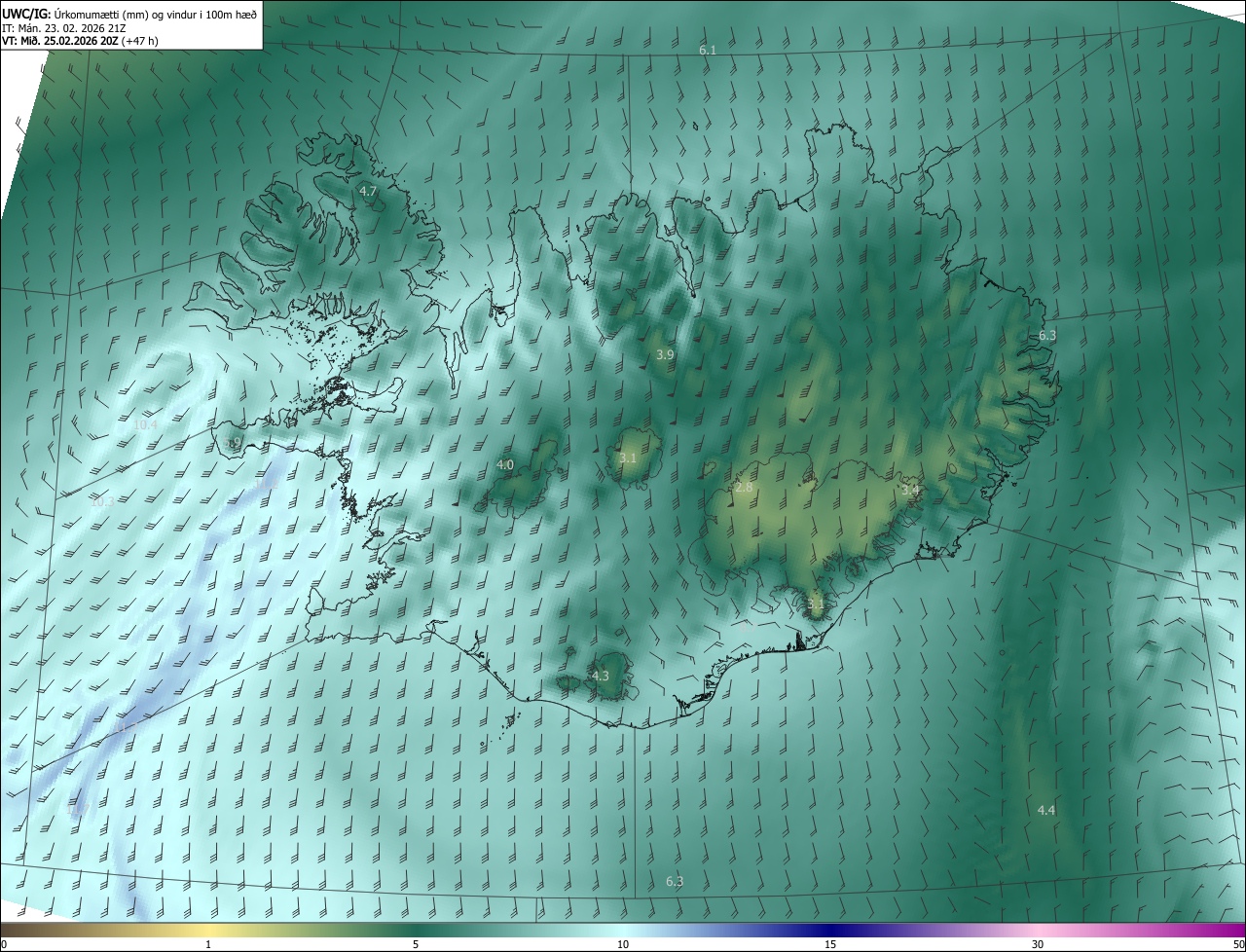1246x952 pixels.
Task: Click the yellow segment of the color scale
Action: coord(208,931)
